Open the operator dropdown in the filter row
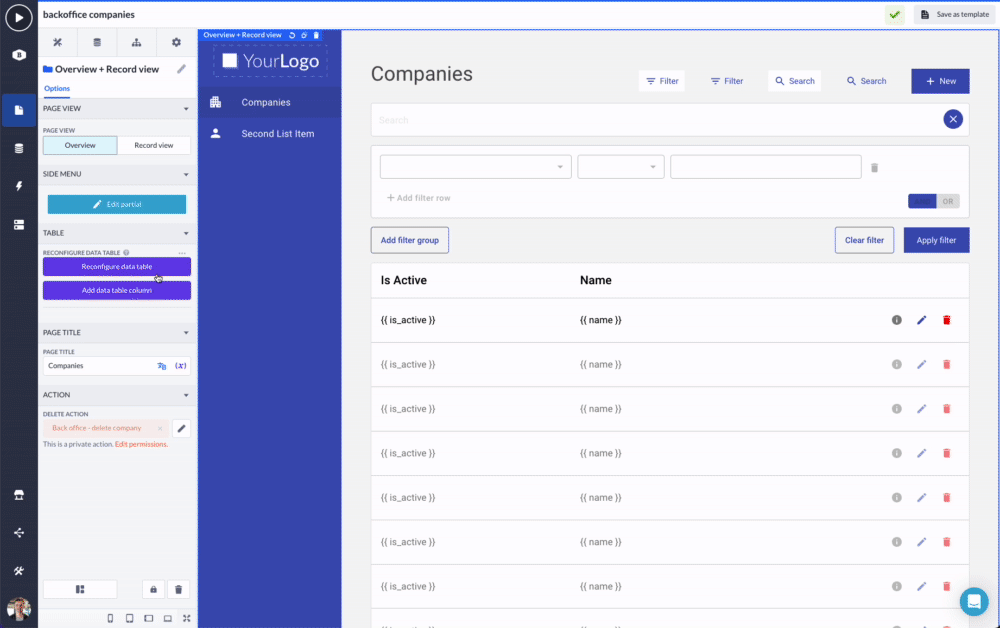1000x628 pixels. click(620, 166)
